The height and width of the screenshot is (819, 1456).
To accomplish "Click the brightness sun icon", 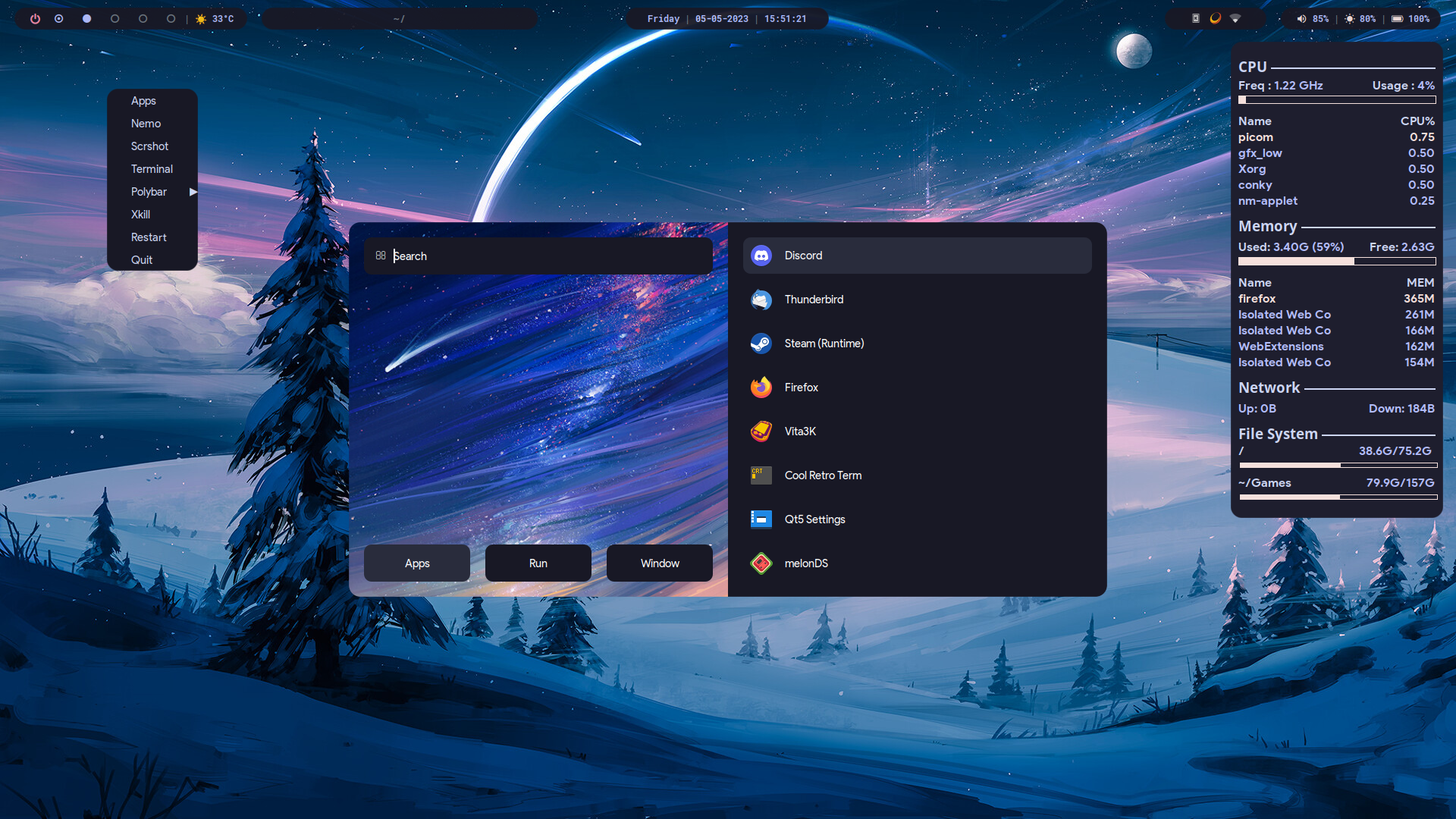I will pos(1350,19).
